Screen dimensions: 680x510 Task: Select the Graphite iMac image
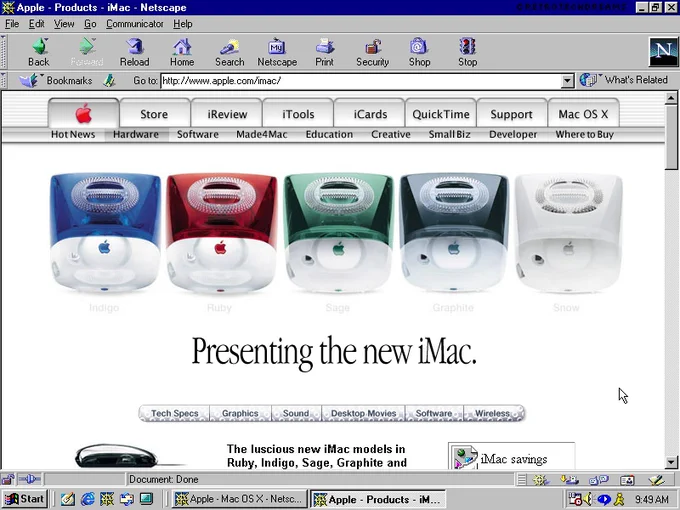(454, 234)
